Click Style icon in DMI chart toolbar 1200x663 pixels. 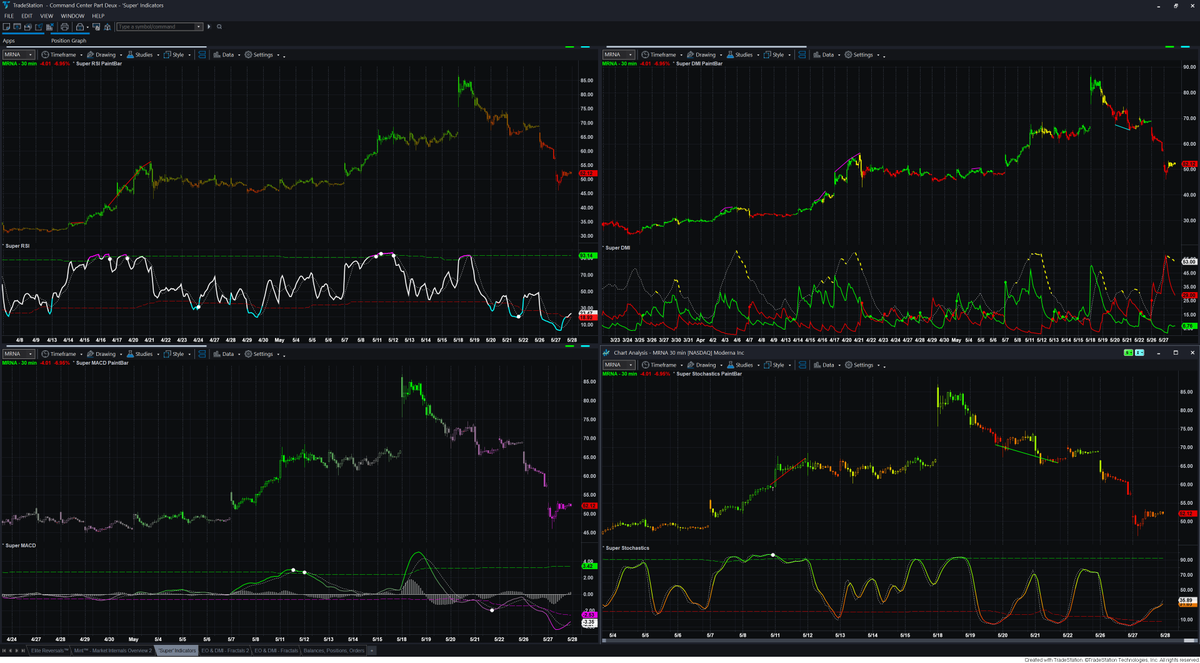tap(767, 55)
